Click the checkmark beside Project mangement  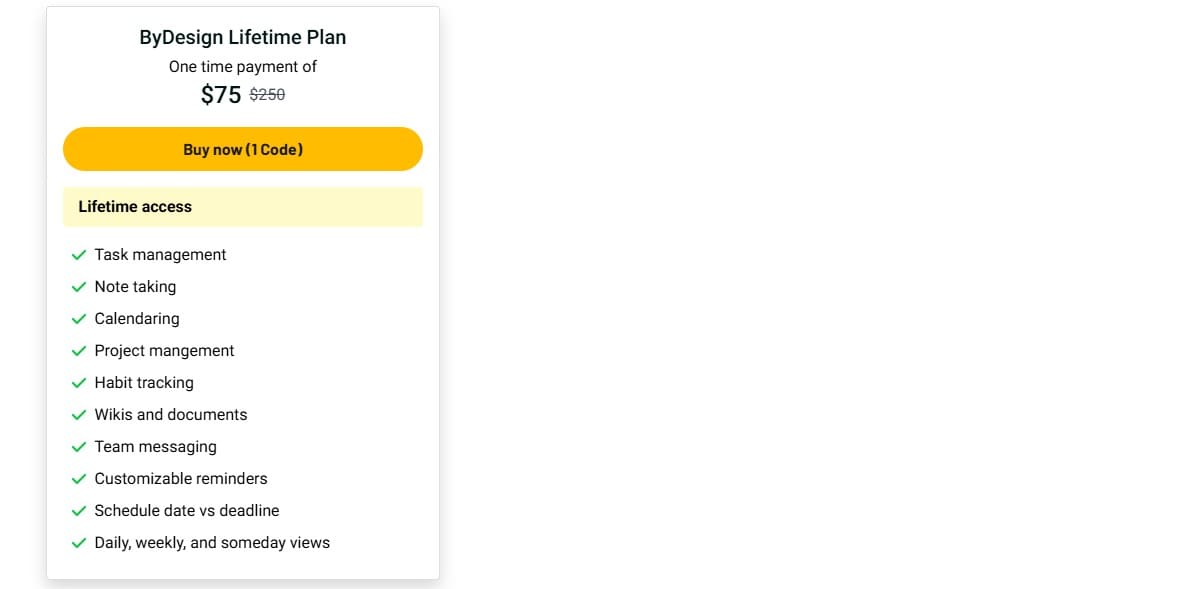[x=79, y=351]
